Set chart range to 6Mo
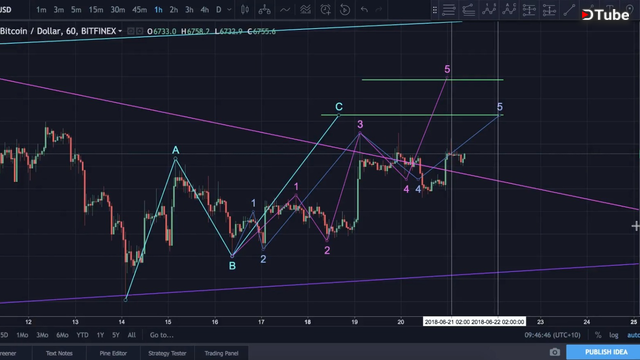640x360 pixels. 62,335
